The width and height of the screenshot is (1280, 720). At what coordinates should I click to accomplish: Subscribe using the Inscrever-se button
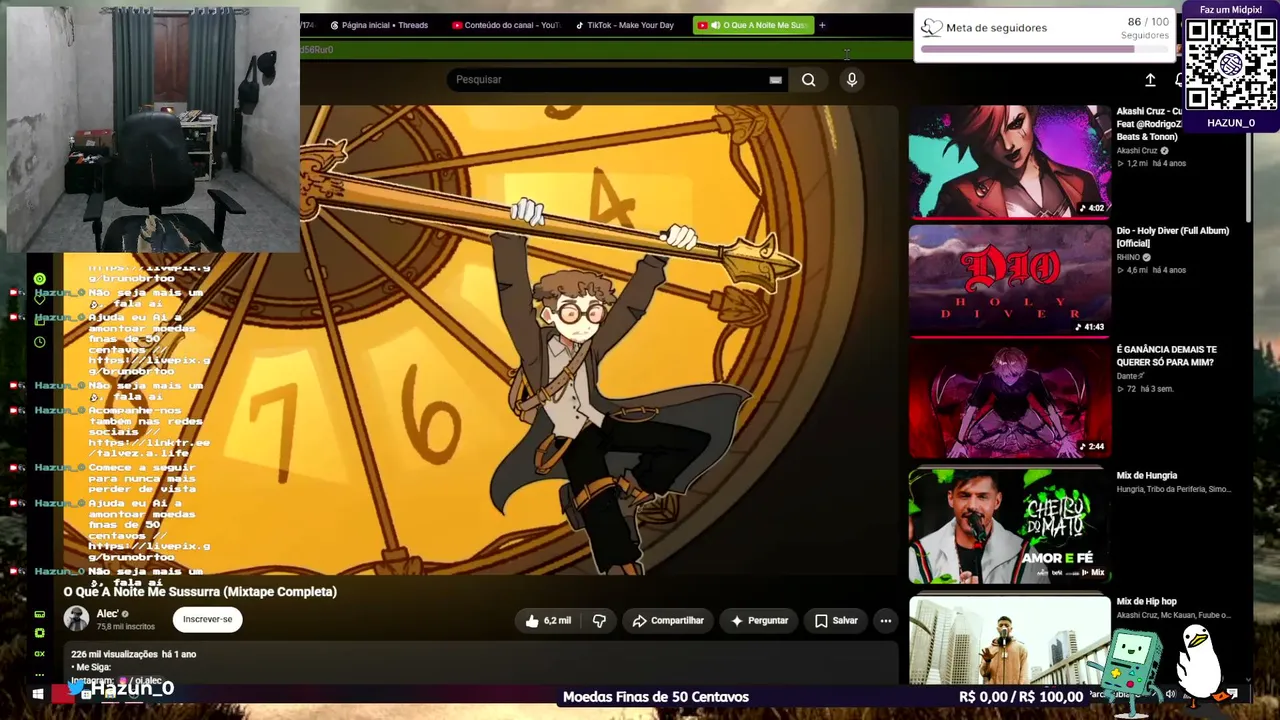coord(207,619)
